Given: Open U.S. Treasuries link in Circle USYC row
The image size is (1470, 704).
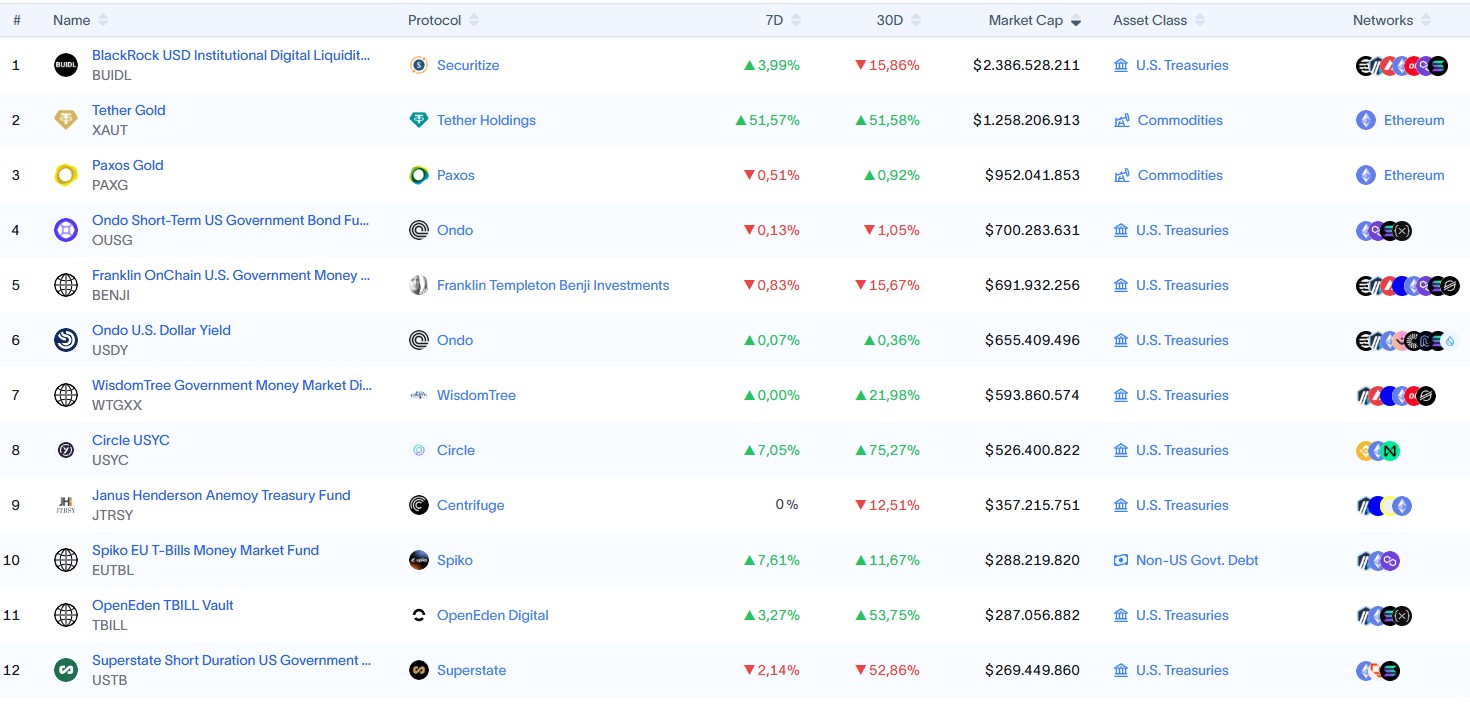Looking at the screenshot, I should click(x=1182, y=450).
